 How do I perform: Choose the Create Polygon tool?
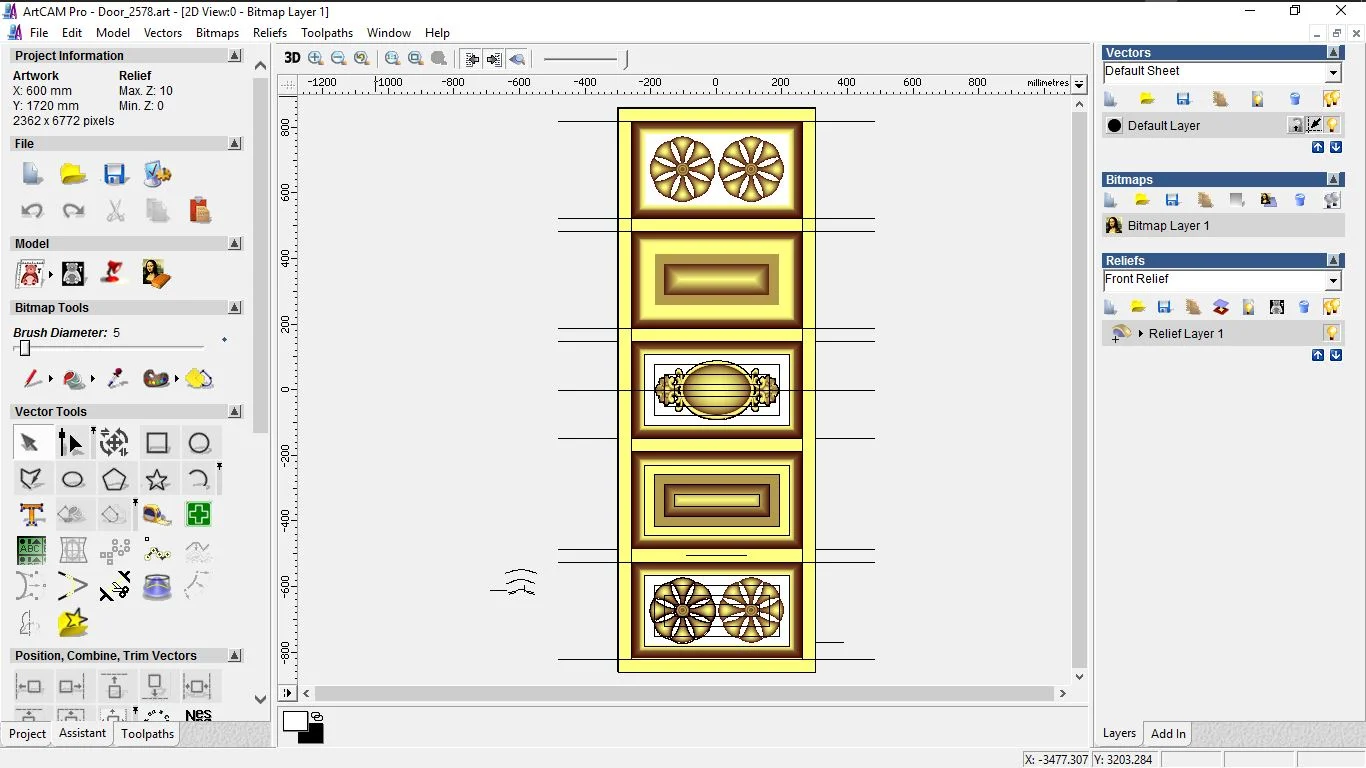click(x=114, y=479)
